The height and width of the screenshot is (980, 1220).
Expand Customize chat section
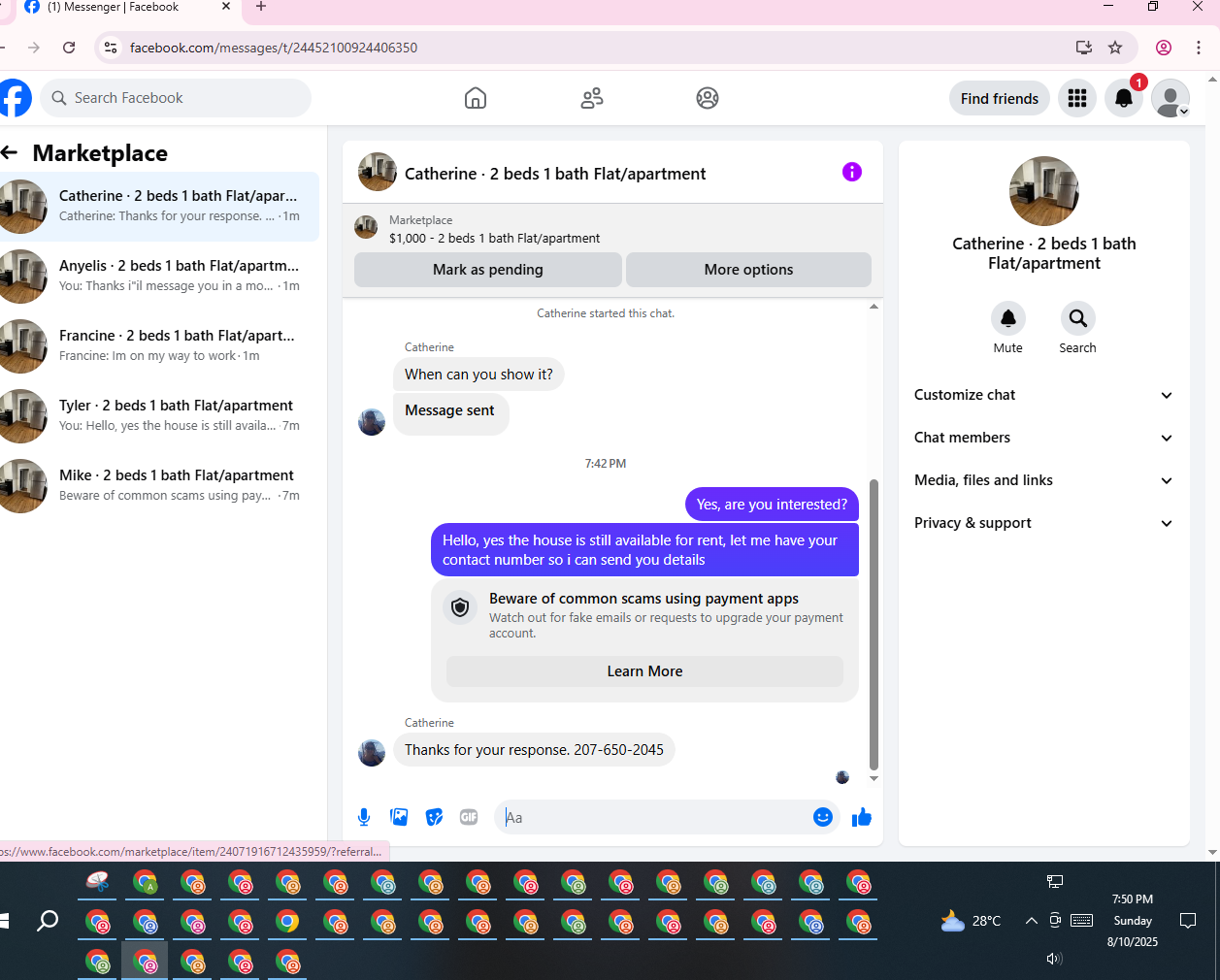pos(1044,395)
